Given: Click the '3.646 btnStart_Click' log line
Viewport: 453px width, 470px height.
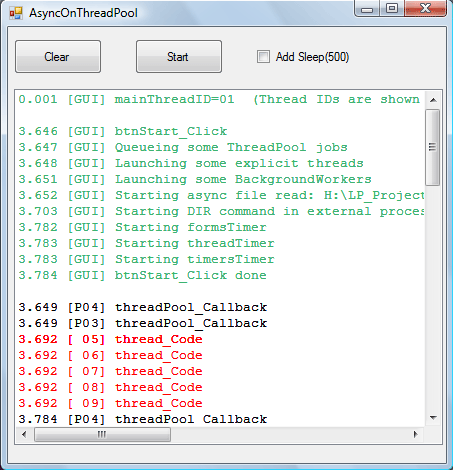Looking at the screenshot, I should (x=123, y=131).
